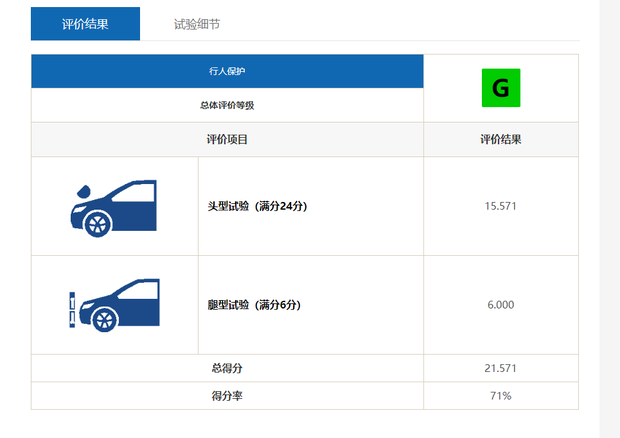Select the blue 行人保护 header bar
The width and height of the screenshot is (620, 438).
(x=227, y=72)
